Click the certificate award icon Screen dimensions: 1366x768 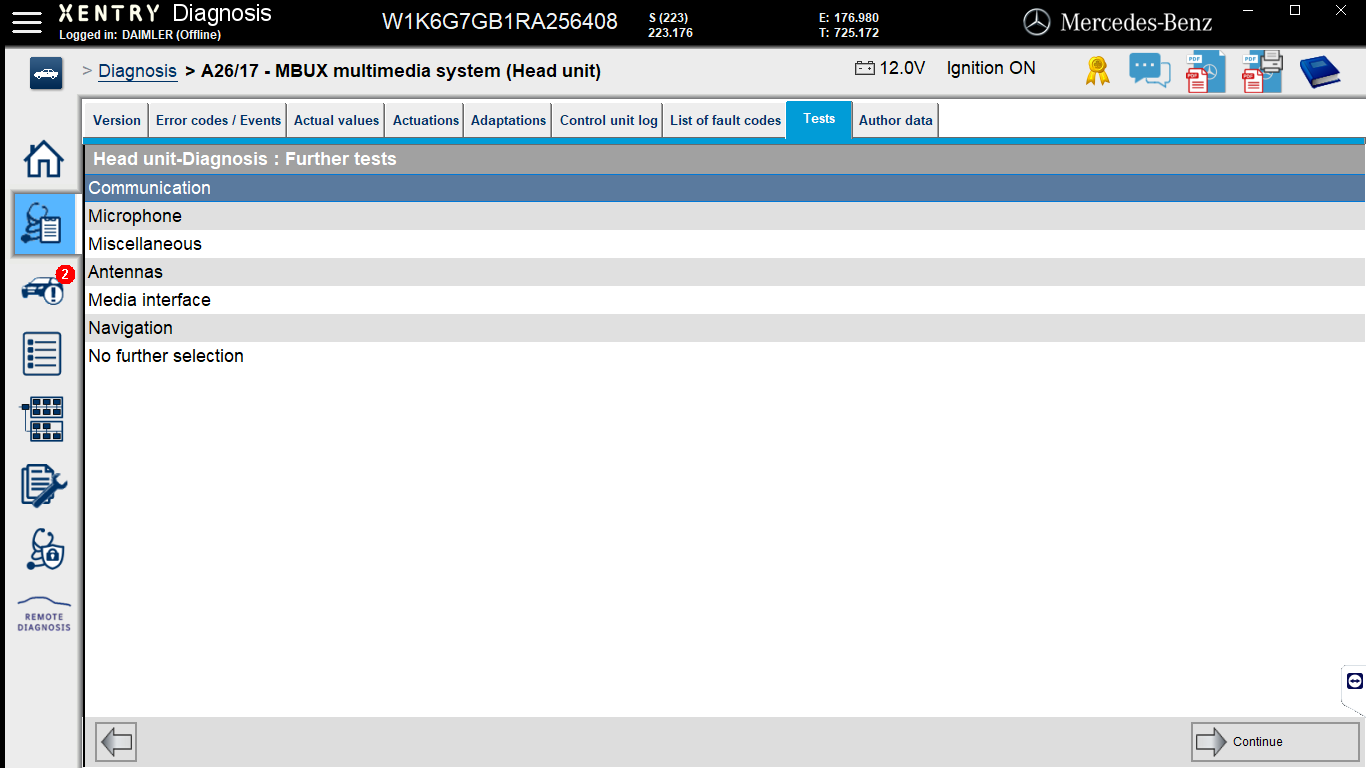tap(1096, 70)
